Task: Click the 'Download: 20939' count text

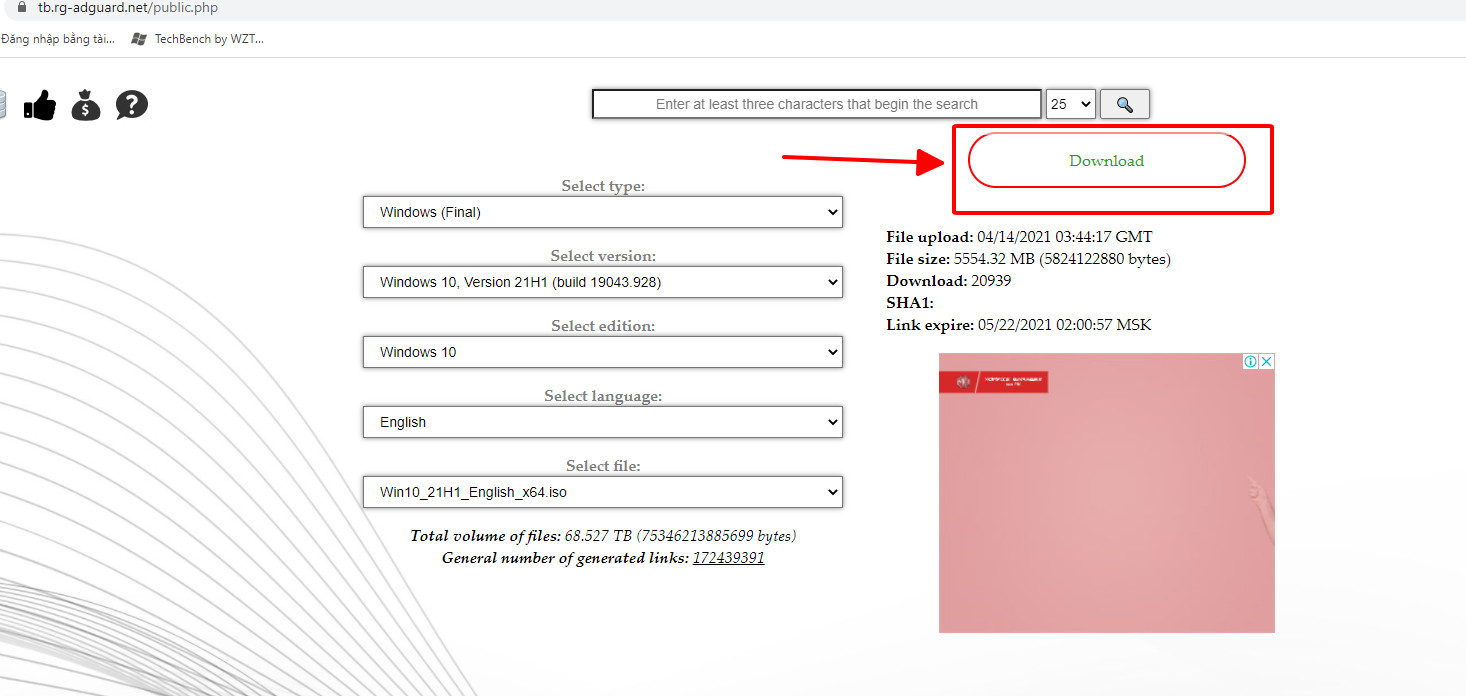Action: [x=949, y=281]
